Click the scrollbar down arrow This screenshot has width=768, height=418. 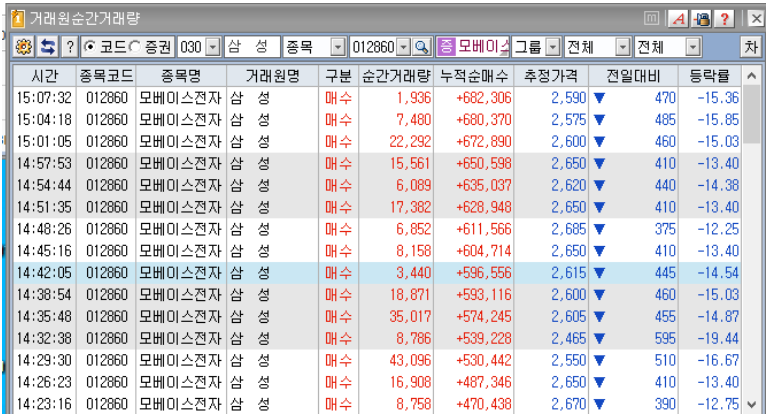point(751,405)
